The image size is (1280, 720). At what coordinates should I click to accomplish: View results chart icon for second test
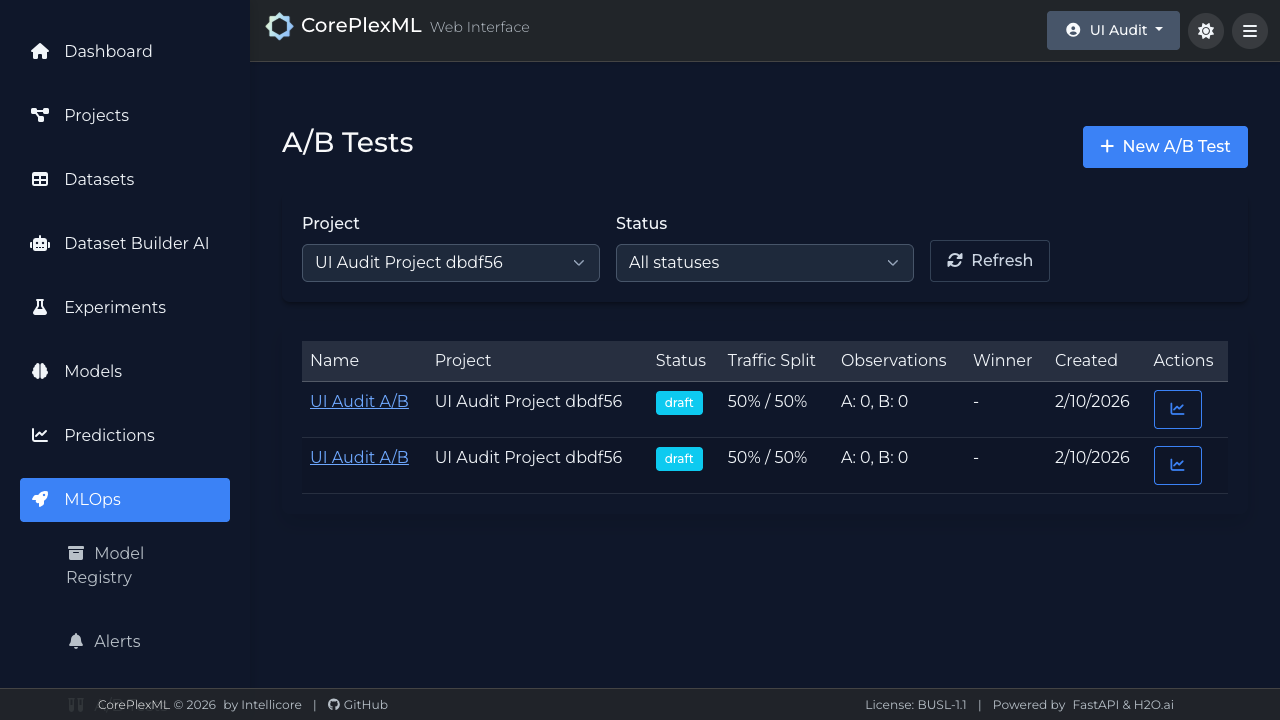coord(1177,466)
